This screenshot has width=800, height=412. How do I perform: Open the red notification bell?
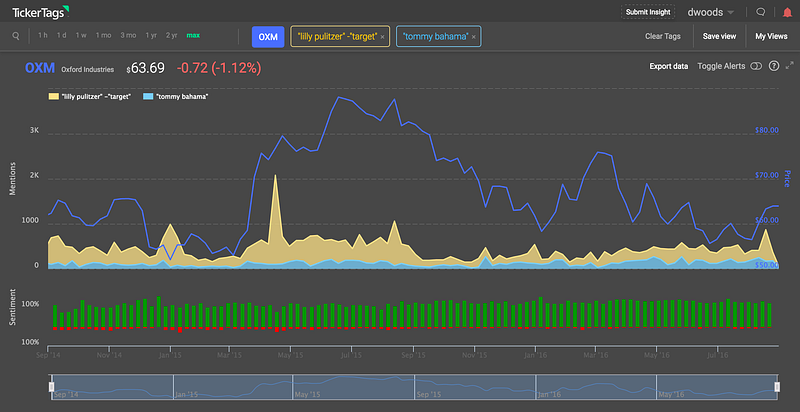pos(787,12)
